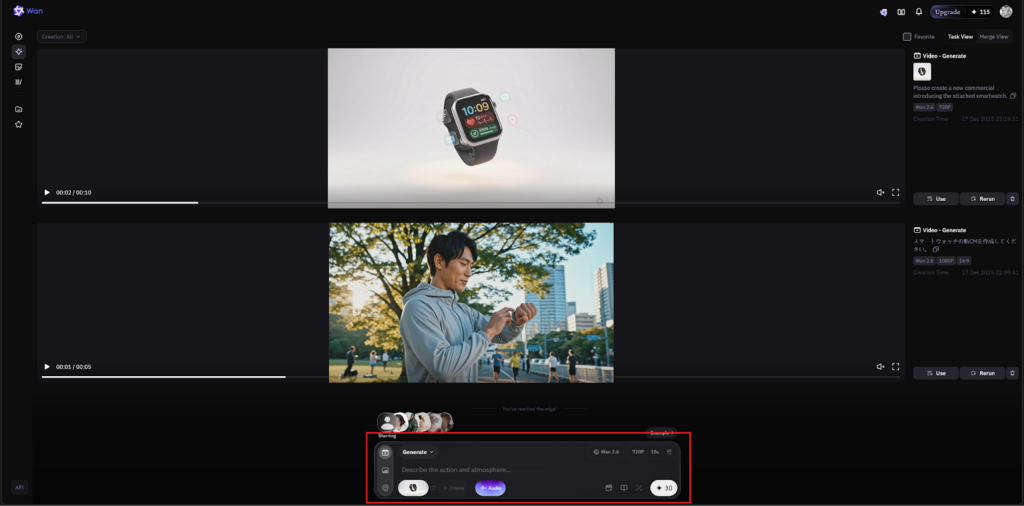Click Use for the 22:19:31 task
This screenshot has width=1024, height=506.
click(936, 198)
